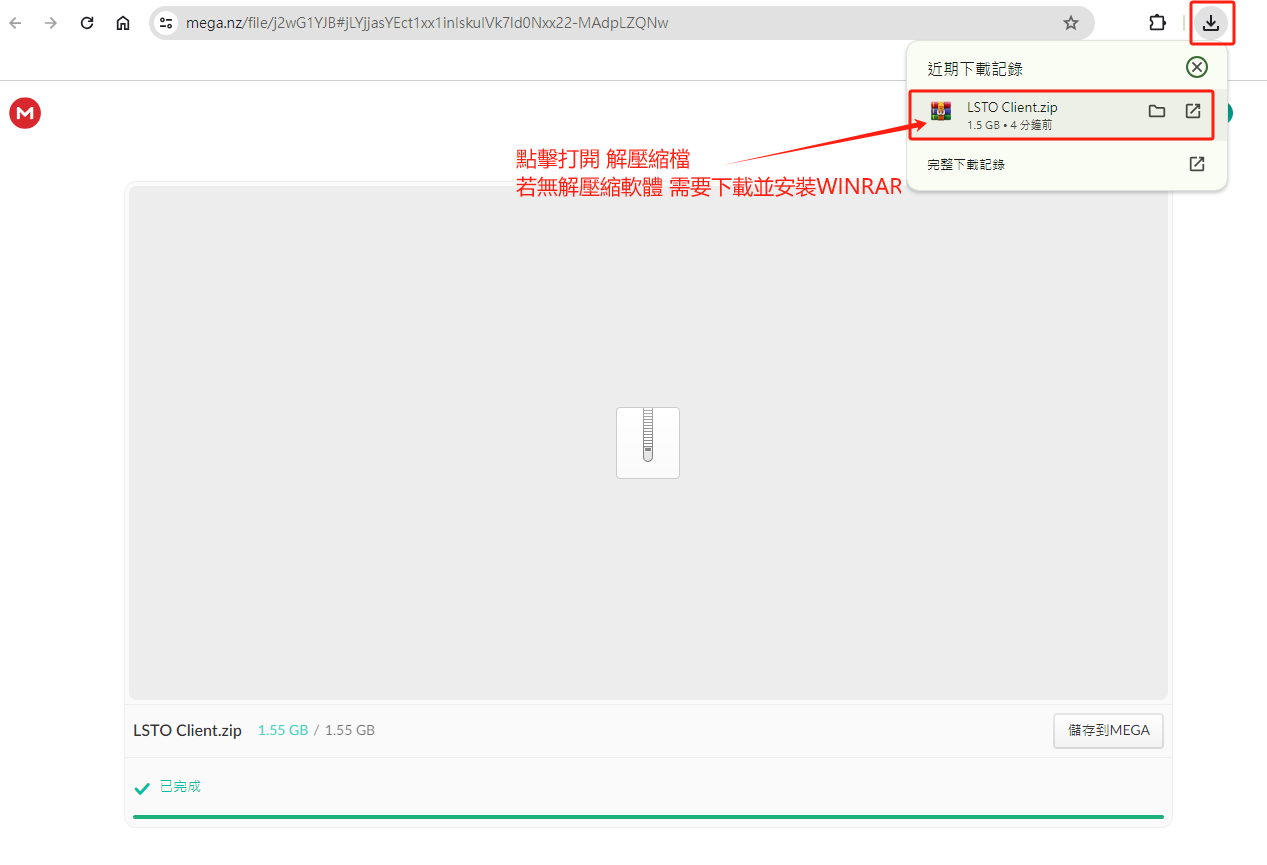
Task: Click external link icon next to 完整下載記錄
Action: [x=1196, y=164]
